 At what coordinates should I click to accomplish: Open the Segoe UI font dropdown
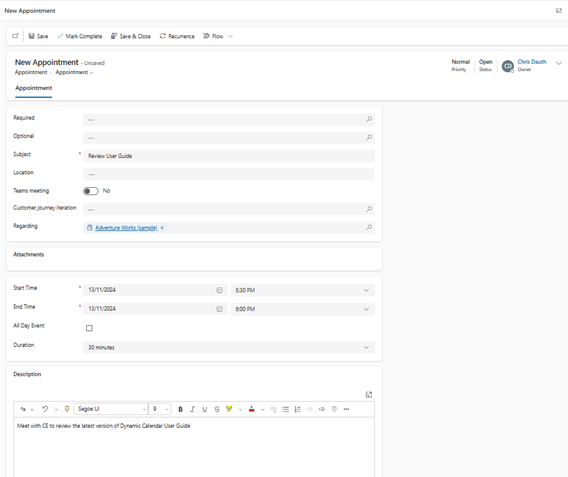point(111,409)
